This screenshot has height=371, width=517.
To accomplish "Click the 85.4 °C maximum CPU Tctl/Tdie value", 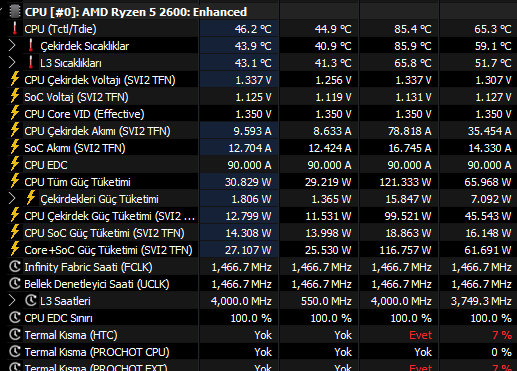I will (413, 29).
